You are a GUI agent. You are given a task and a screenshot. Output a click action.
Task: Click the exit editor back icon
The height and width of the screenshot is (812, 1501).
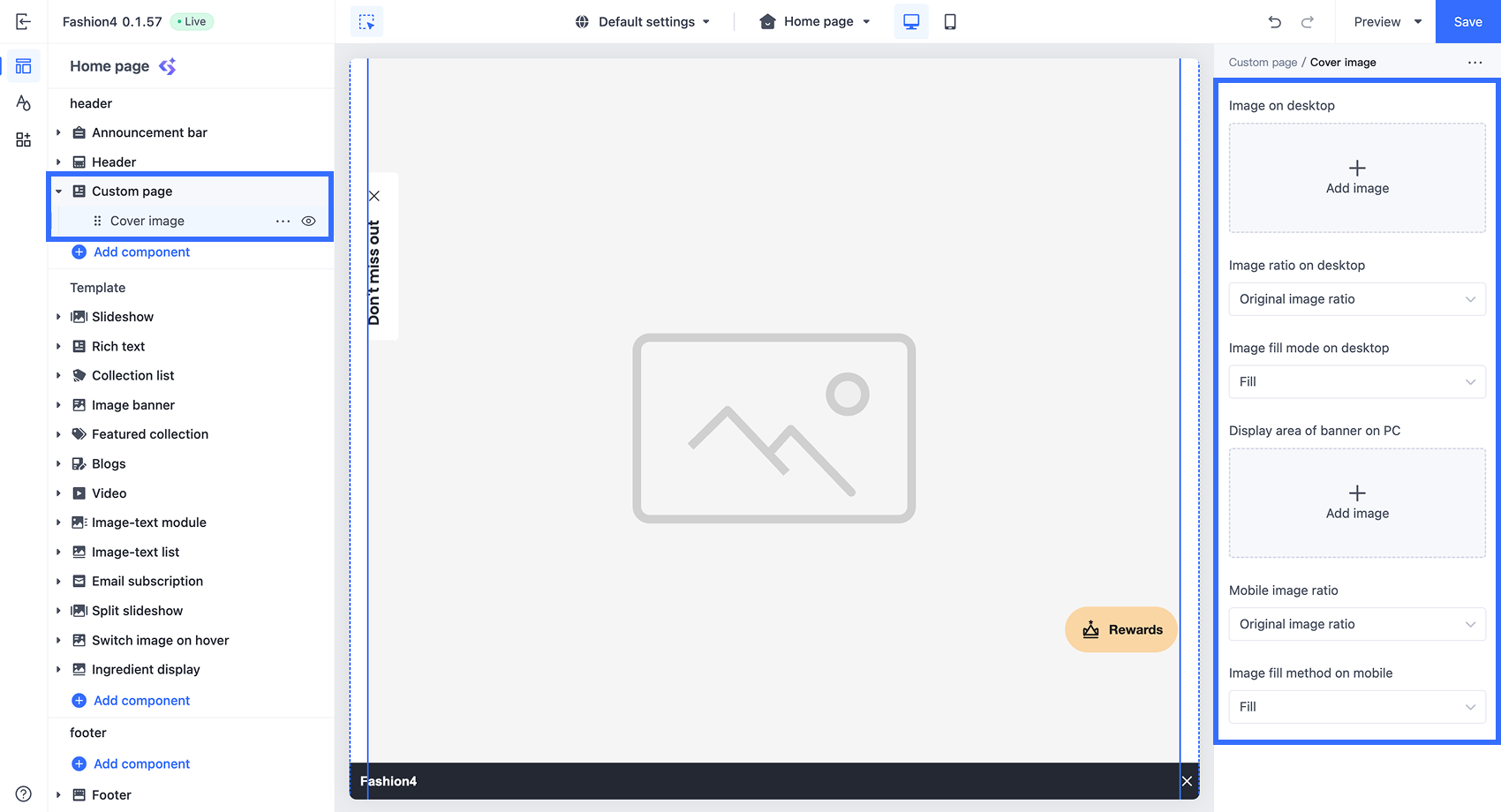24,21
